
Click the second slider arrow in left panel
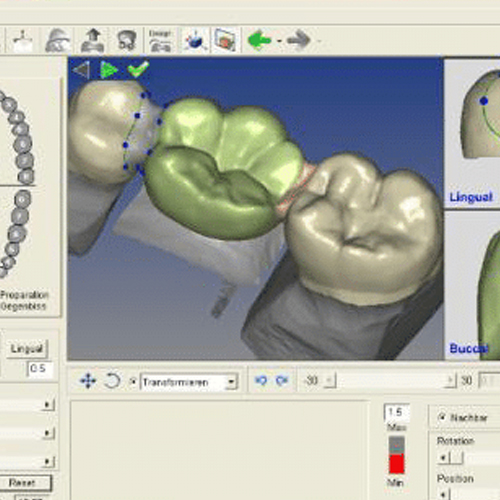pyautogui.click(x=48, y=433)
